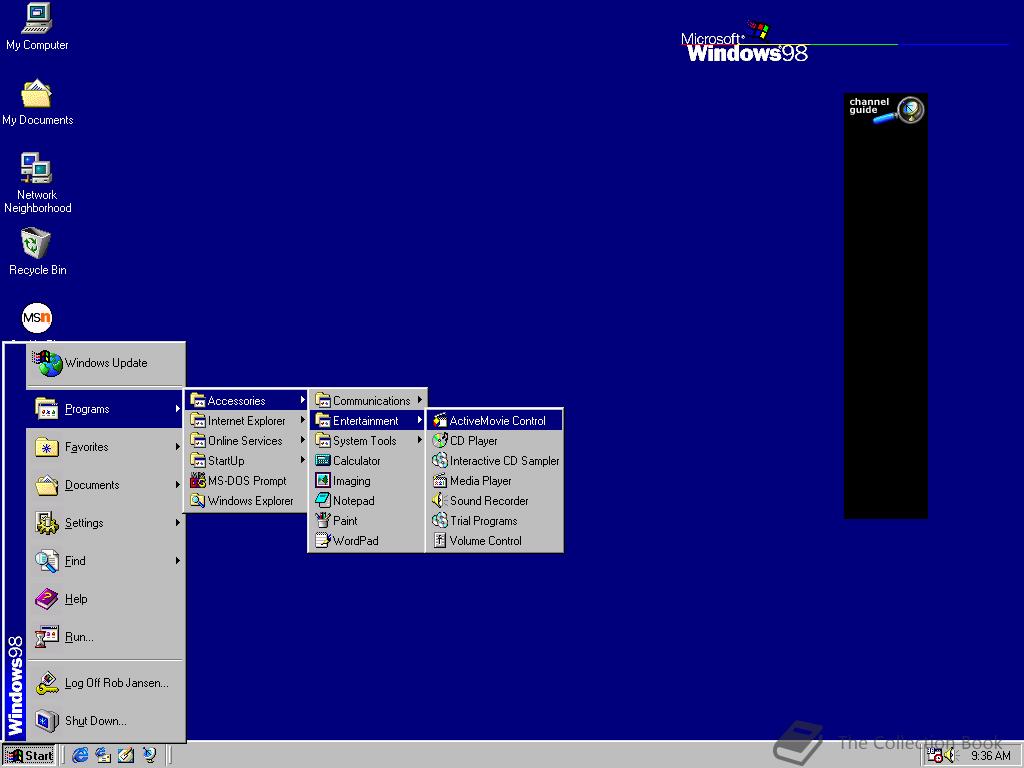
Task: Choose Log Off Rob Jansen...
Action: pyautogui.click(x=104, y=682)
